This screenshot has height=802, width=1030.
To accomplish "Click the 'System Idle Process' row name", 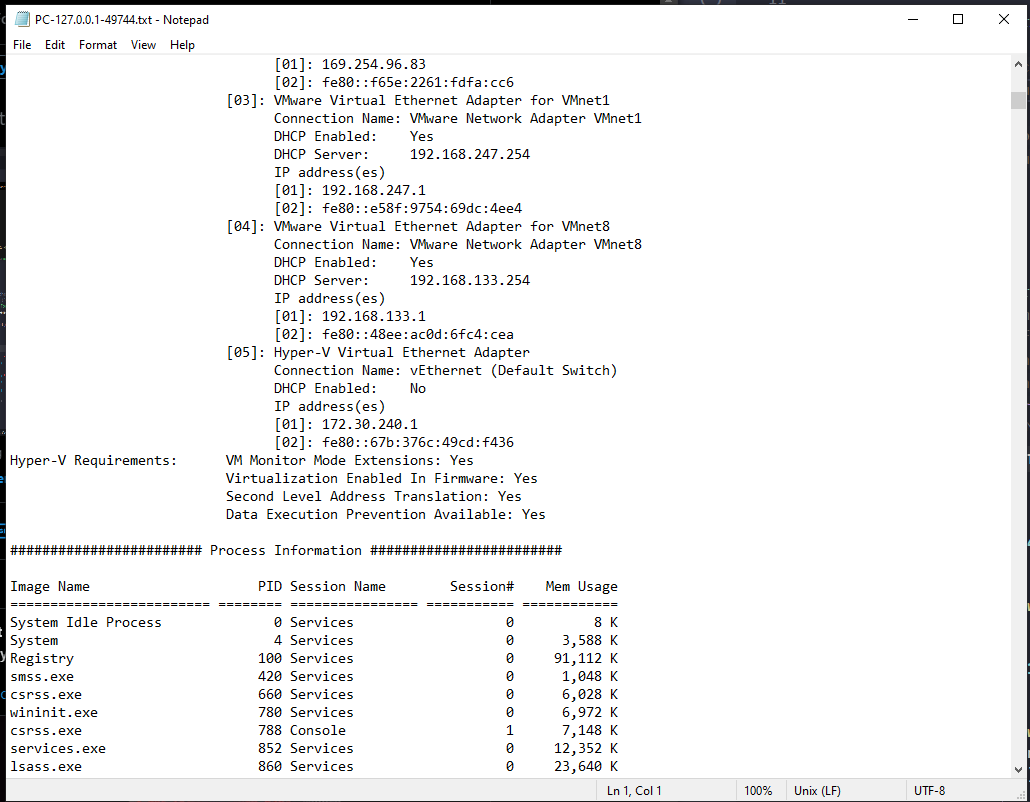I will [x=85, y=622].
